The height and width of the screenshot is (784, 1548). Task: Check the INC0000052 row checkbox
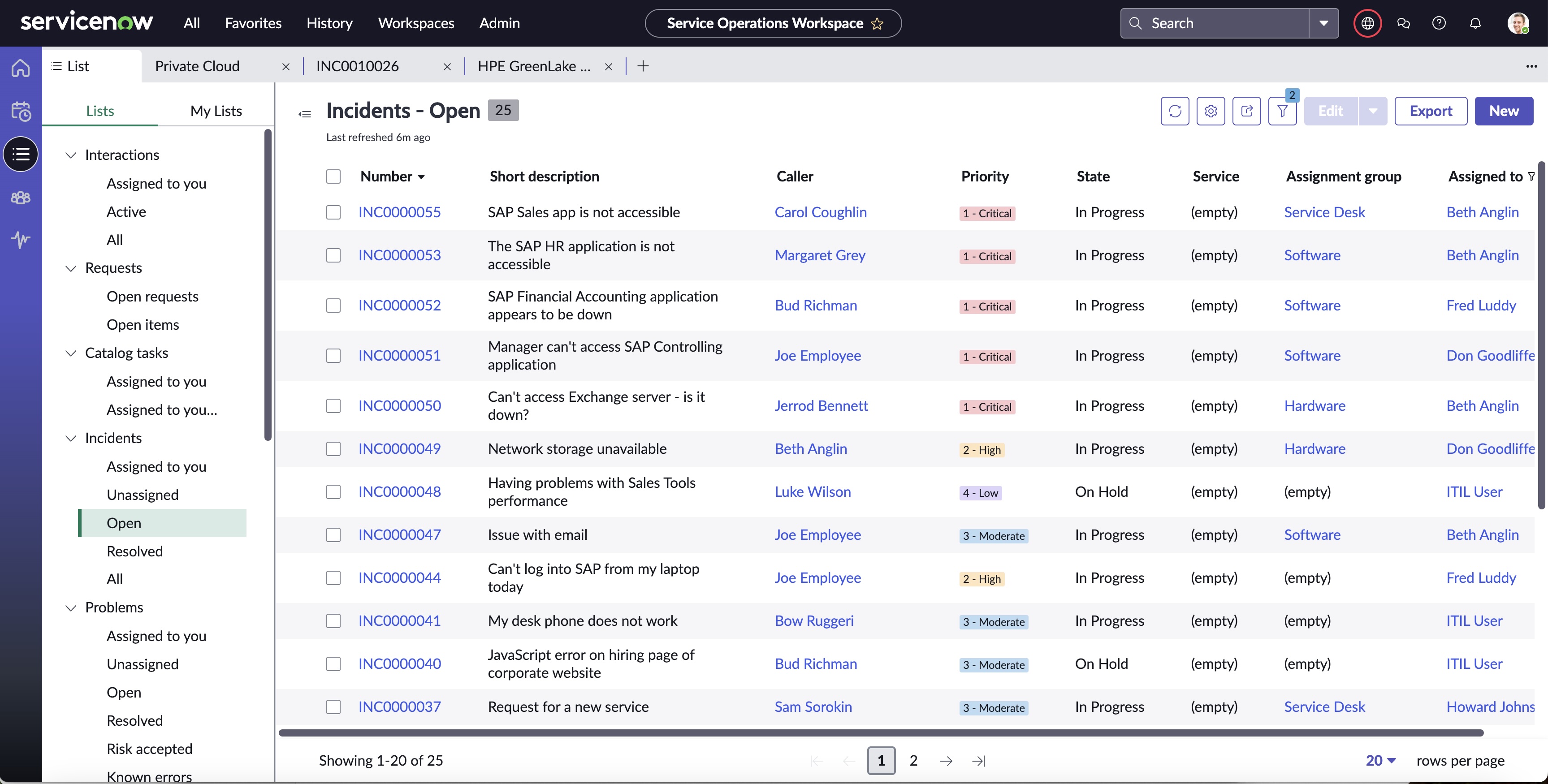pyautogui.click(x=333, y=305)
